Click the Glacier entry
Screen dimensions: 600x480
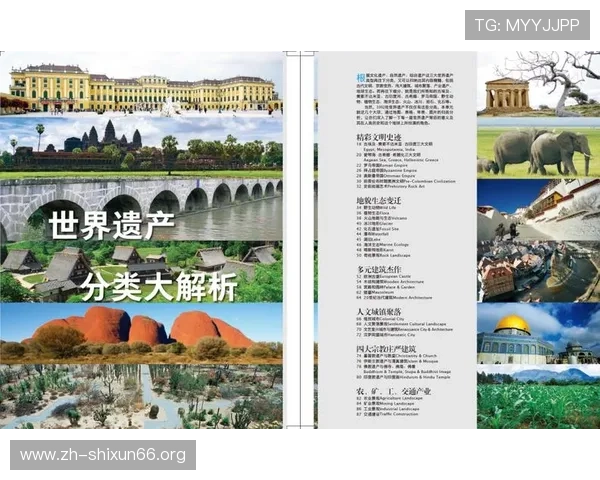point(375,224)
